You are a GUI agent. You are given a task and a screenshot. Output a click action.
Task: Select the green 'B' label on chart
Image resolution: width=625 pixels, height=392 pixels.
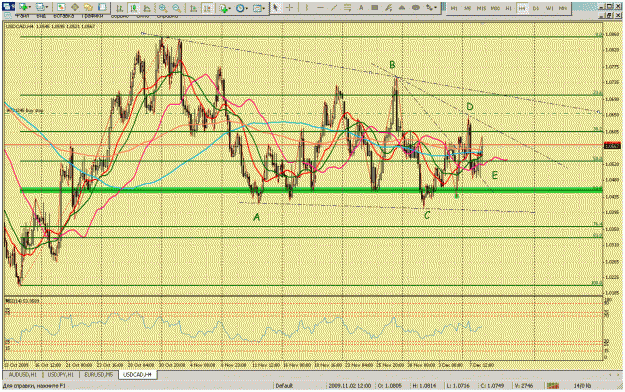pos(392,65)
